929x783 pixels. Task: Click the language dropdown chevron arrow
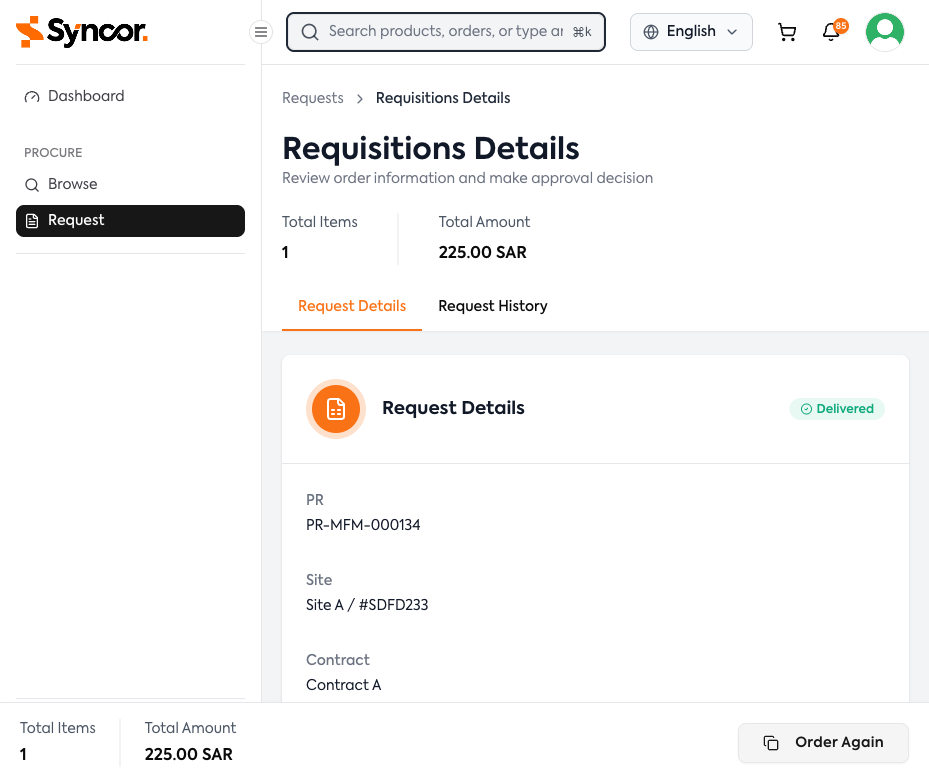click(x=732, y=32)
